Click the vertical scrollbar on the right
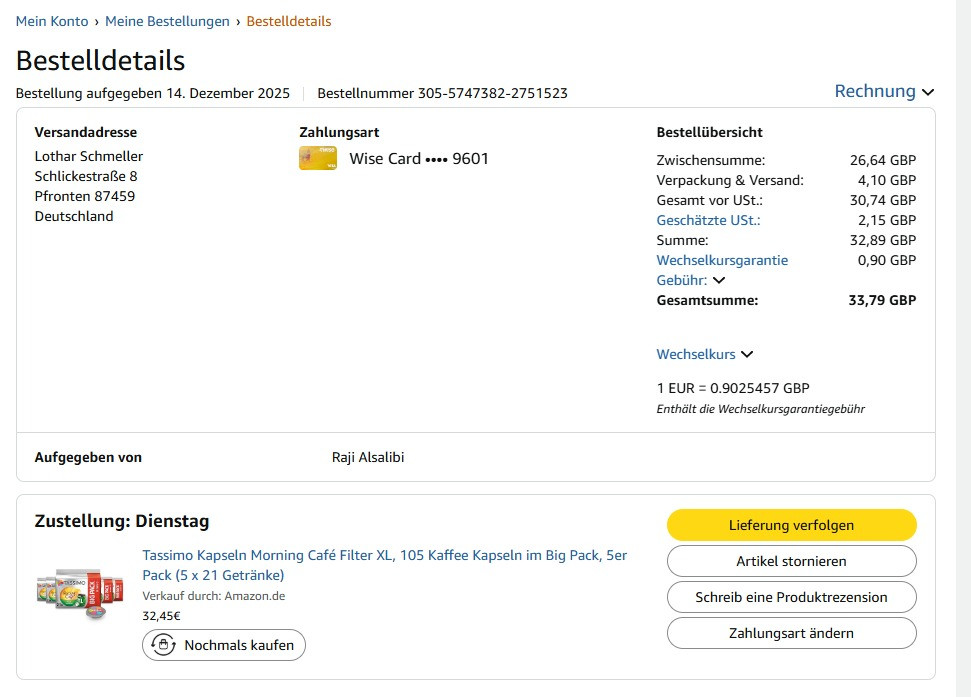The width and height of the screenshot is (971, 697). 963,348
